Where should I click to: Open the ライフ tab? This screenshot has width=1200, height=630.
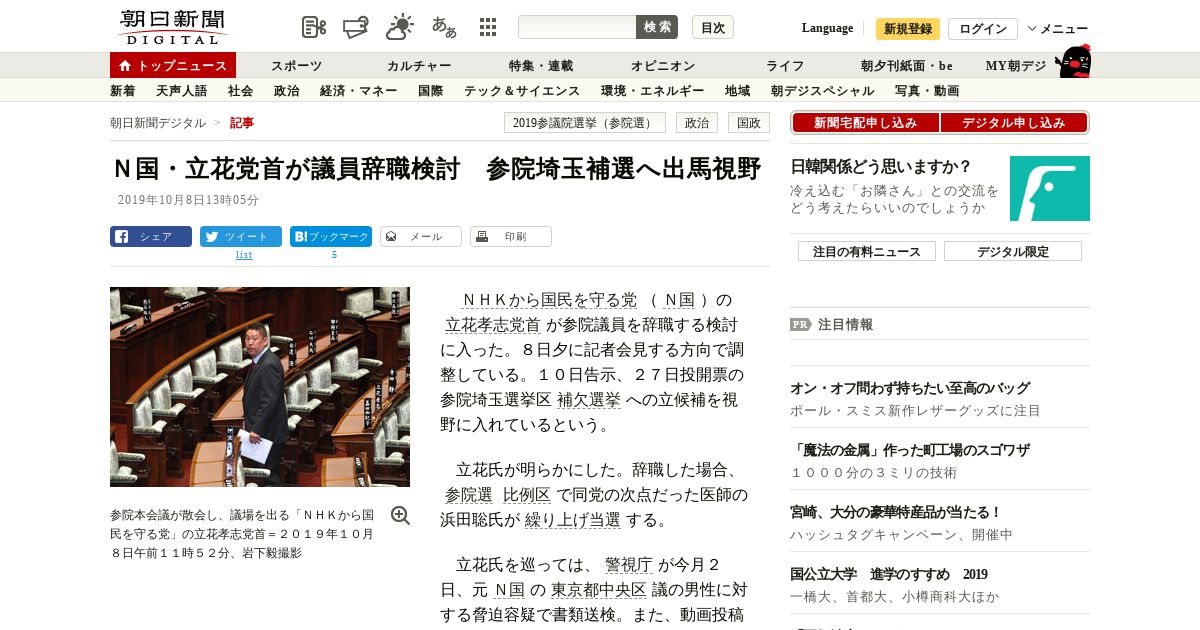pos(785,66)
